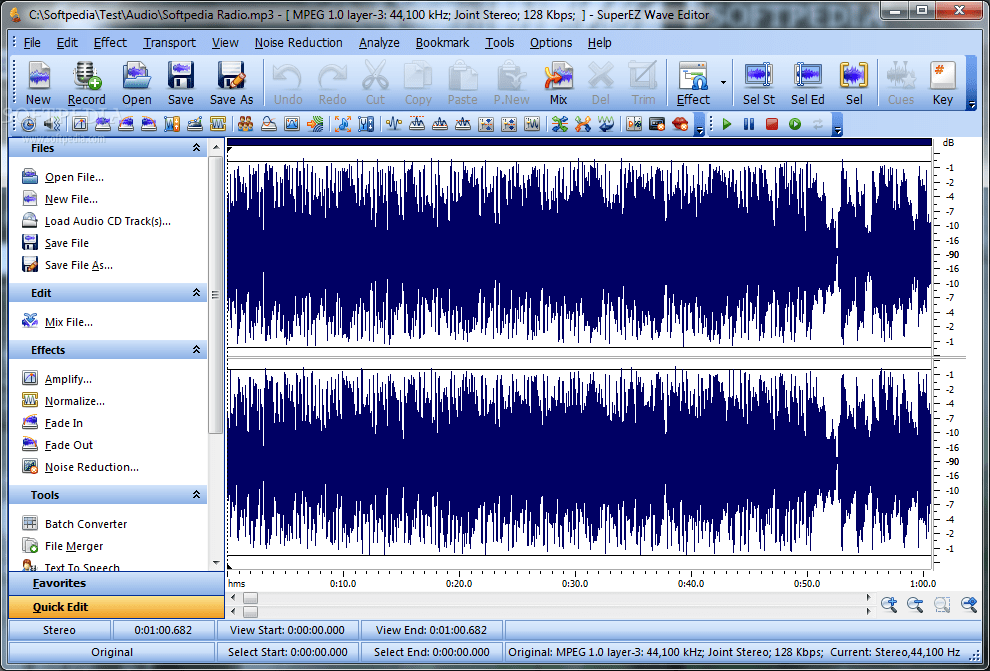
Task: Open the Noise Reduction menu
Action: 298,43
